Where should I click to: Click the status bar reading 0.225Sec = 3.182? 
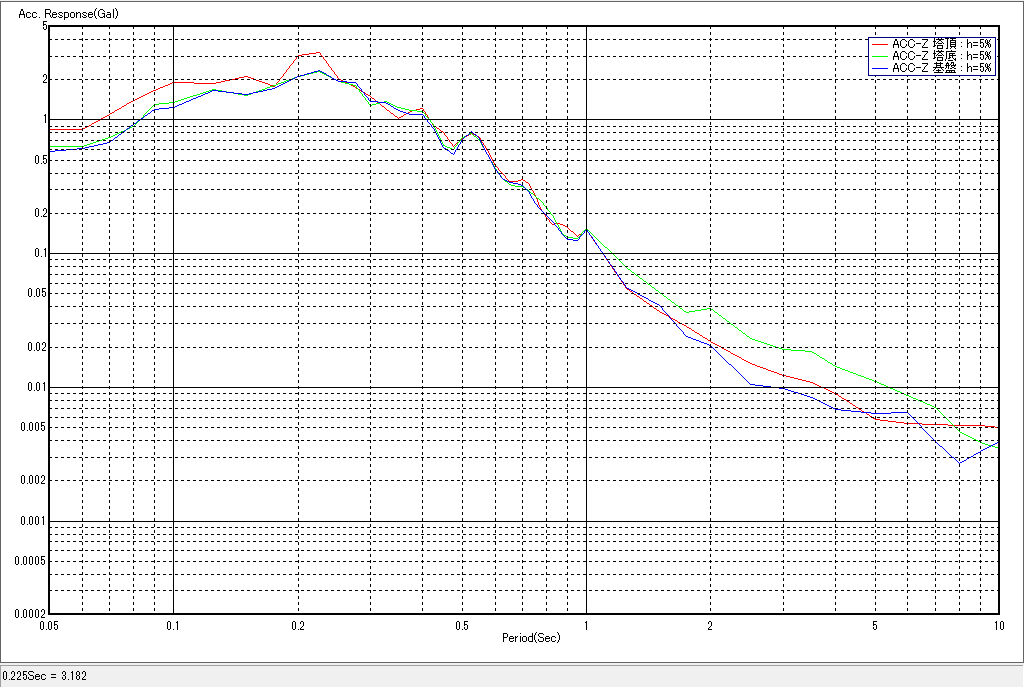(x=45, y=676)
